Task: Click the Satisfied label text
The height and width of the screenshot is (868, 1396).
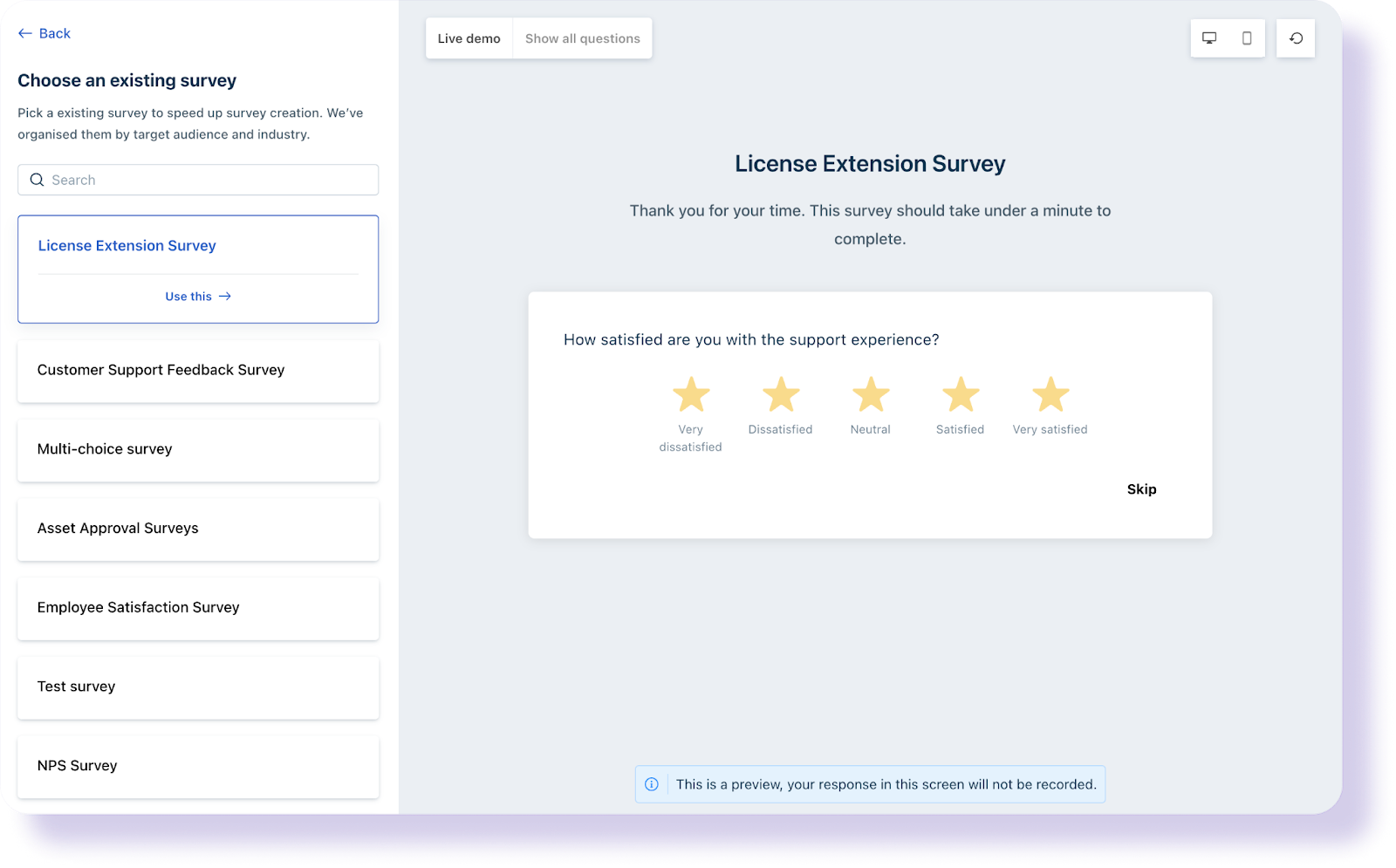Action: click(960, 429)
